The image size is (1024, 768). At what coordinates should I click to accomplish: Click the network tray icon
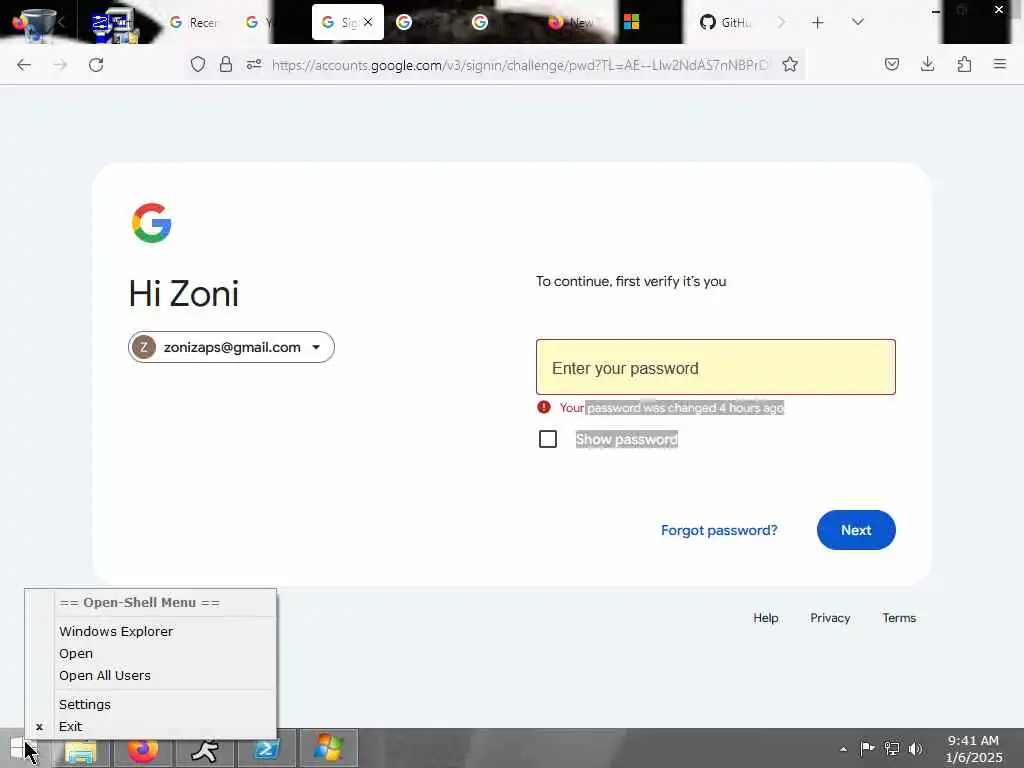point(891,748)
